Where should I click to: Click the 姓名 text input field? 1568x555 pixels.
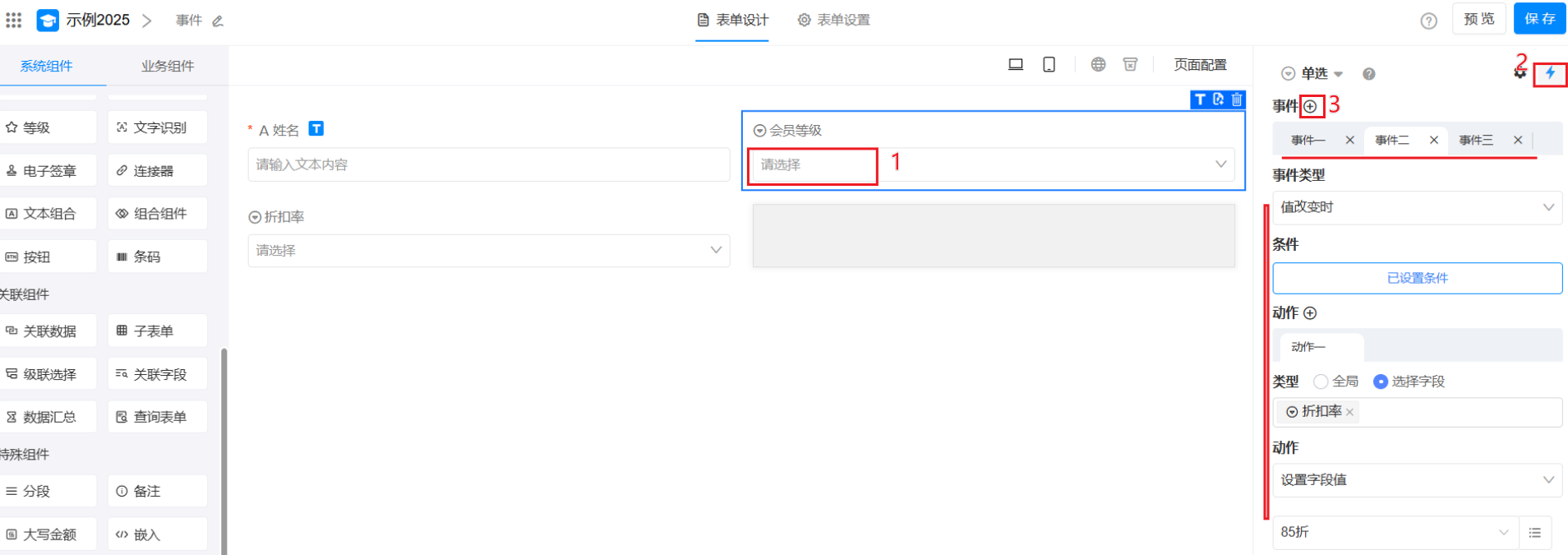pos(488,164)
